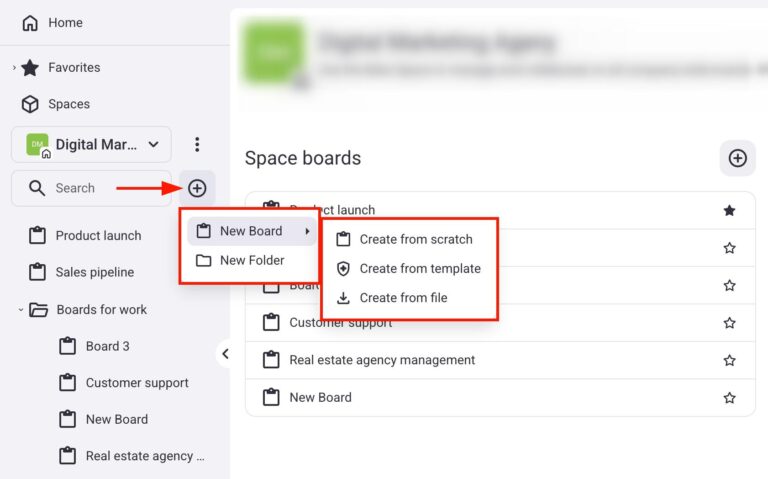
Task: Click the plus button beside Space boards
Action: (738, 158)
